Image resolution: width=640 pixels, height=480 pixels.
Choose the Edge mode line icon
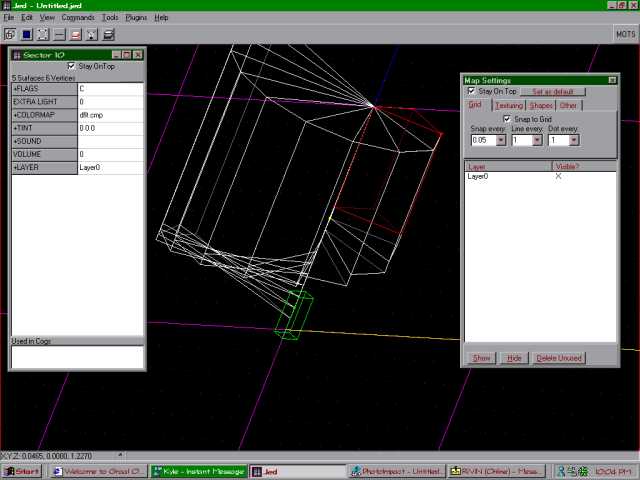pyautogui.click(x=59, y=35)
